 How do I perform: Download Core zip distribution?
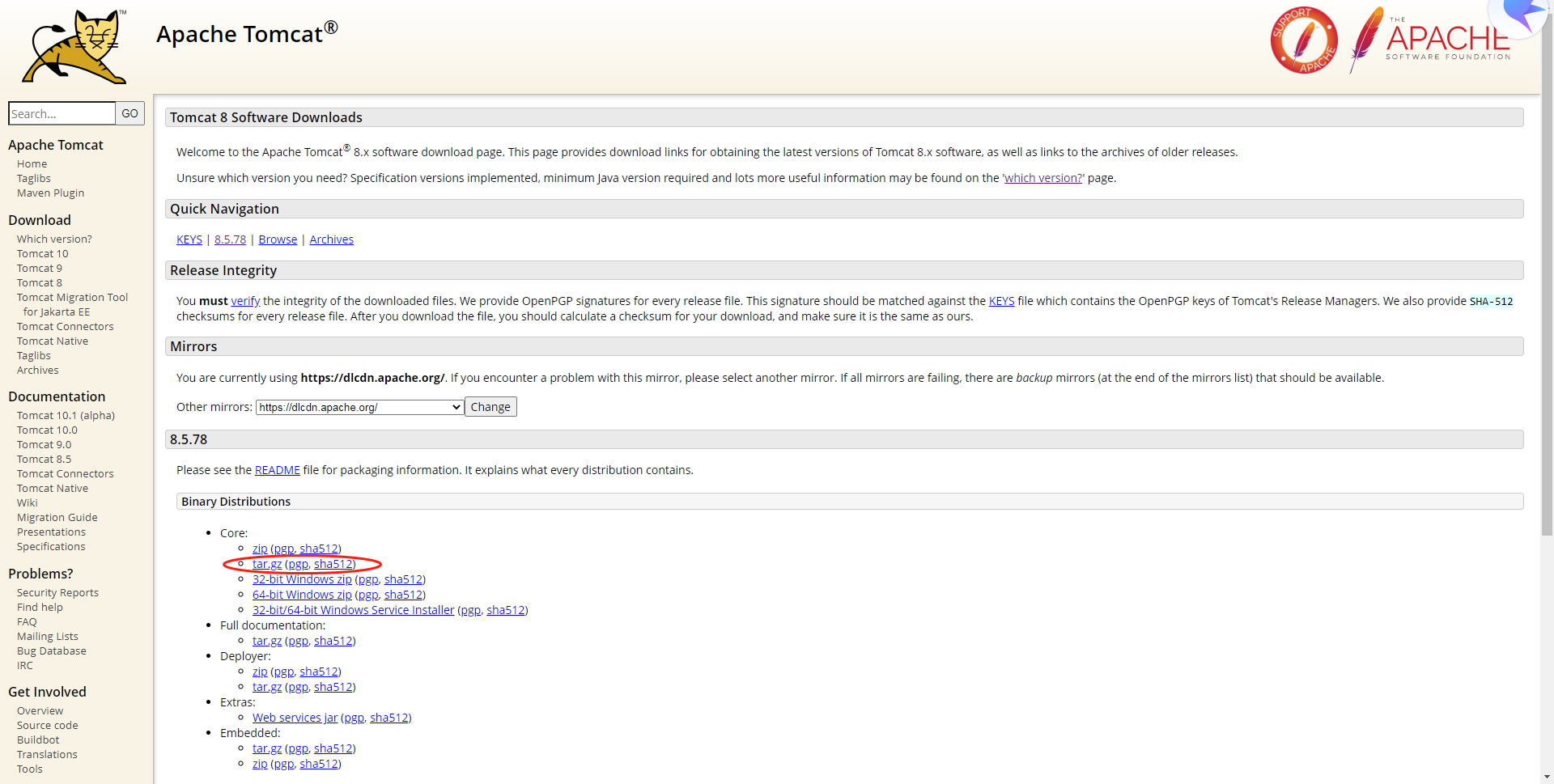tap(260, 549)
